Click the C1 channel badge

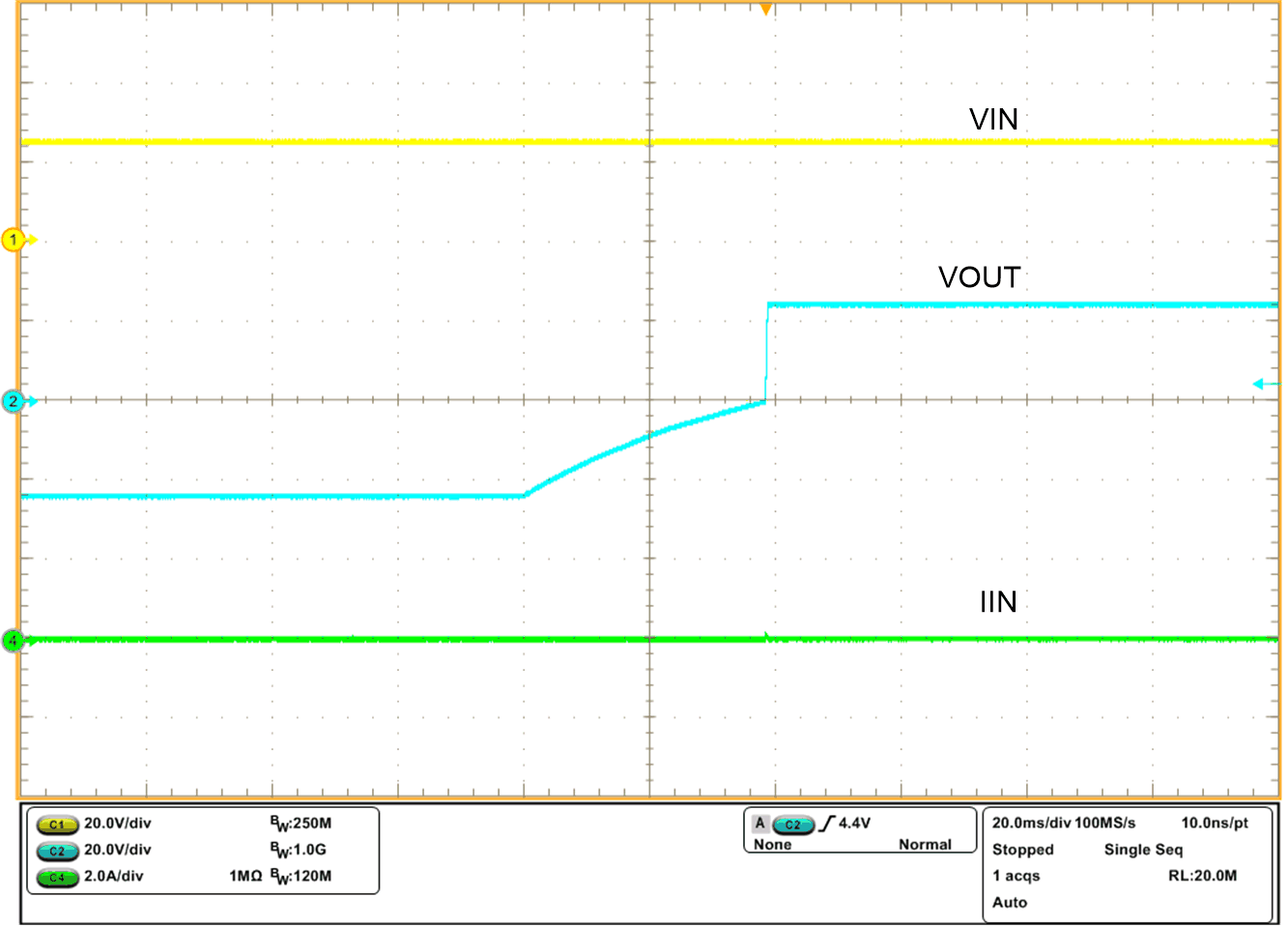(x=57, y=825)
